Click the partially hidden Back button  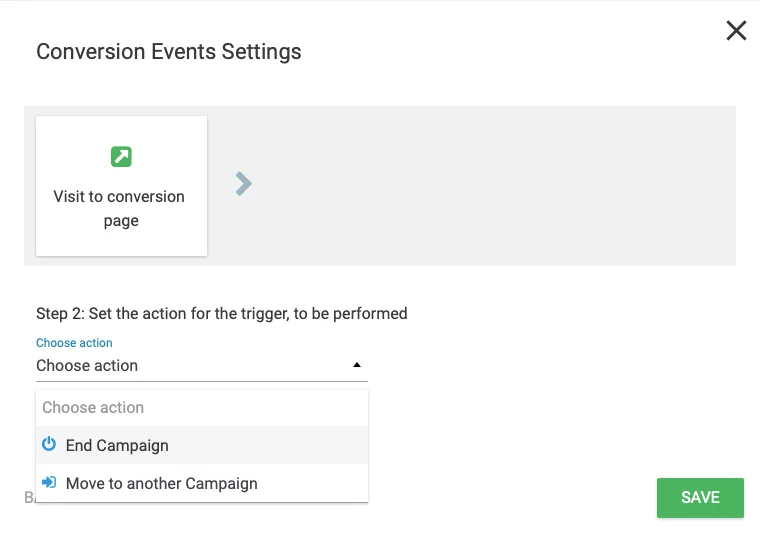[28, 497]
